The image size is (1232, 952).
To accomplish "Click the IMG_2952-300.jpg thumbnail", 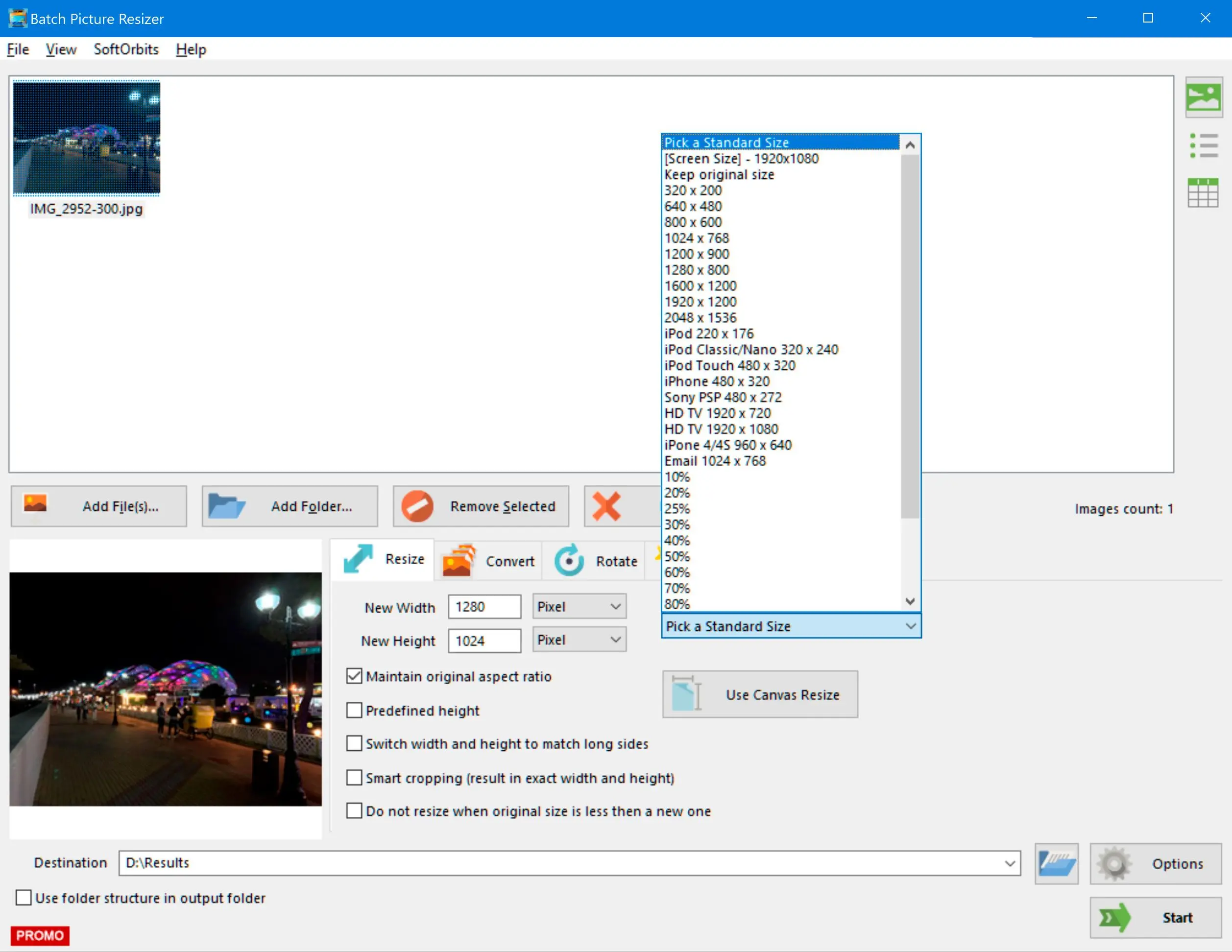I will [88, 138].
